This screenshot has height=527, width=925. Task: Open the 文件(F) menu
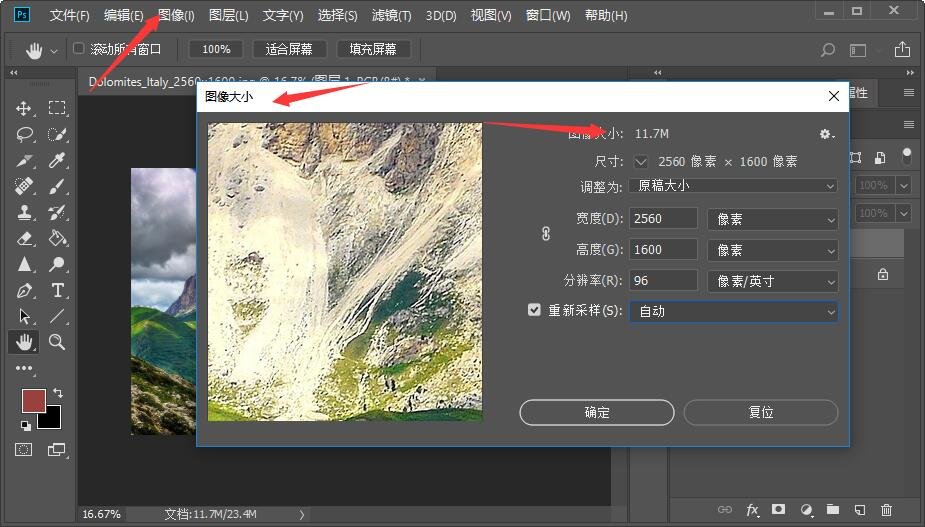(69, 15)
